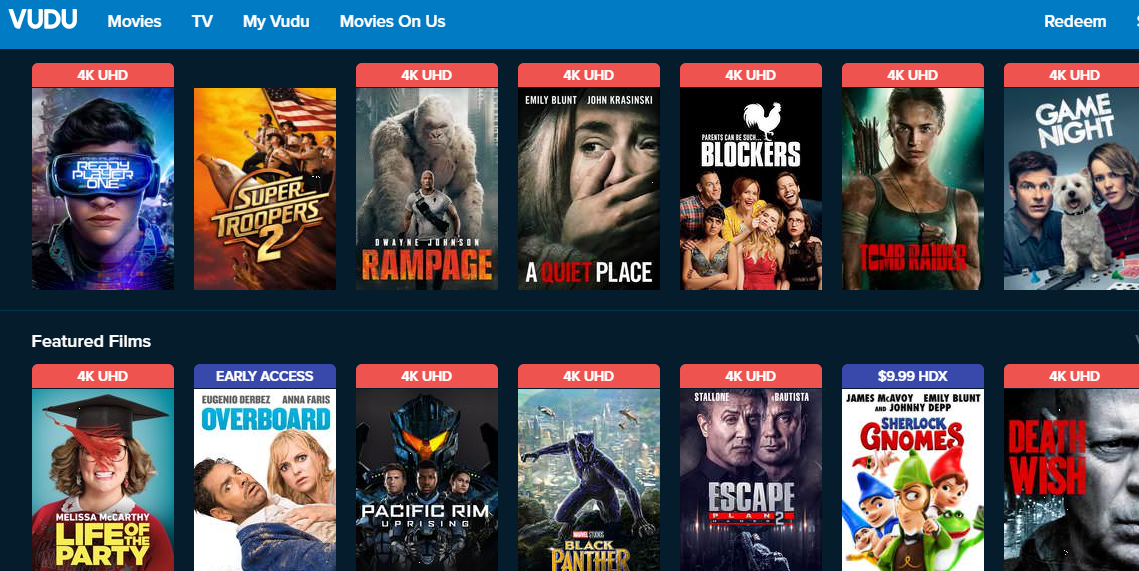
Task: Open Movies On Us section
Action: pos(392,22)
